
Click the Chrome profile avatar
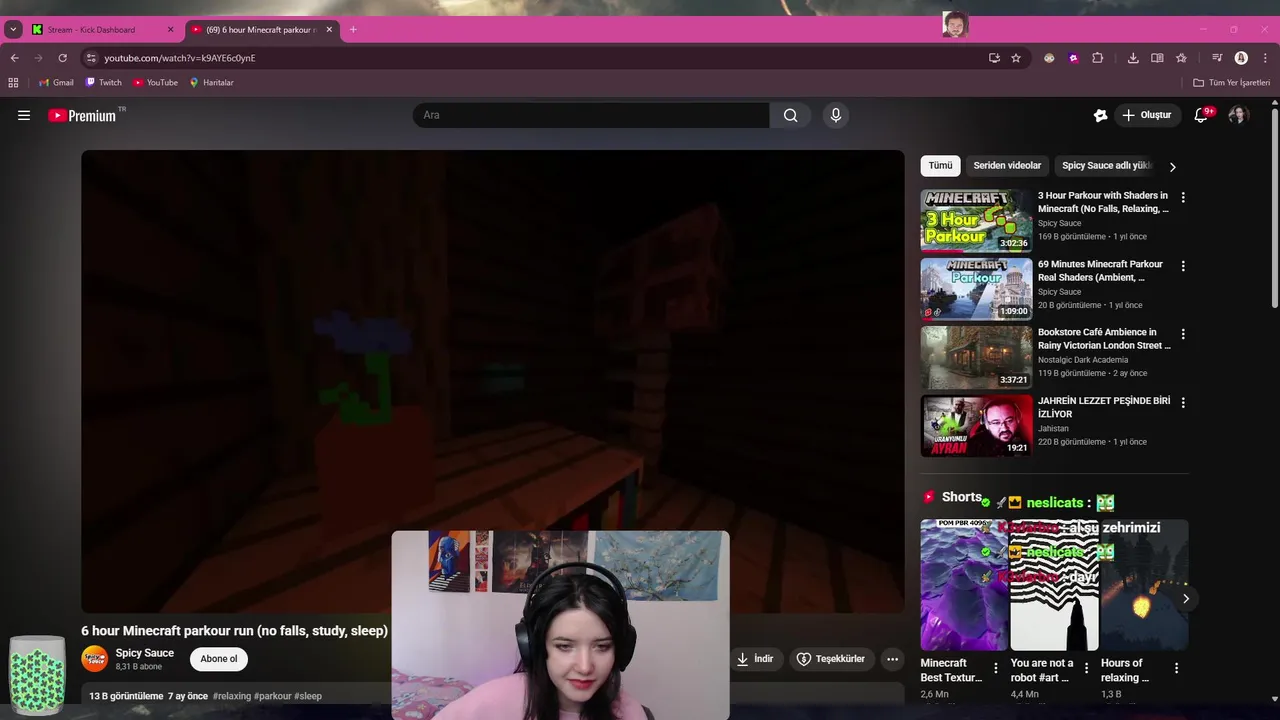coord(1241,58)
